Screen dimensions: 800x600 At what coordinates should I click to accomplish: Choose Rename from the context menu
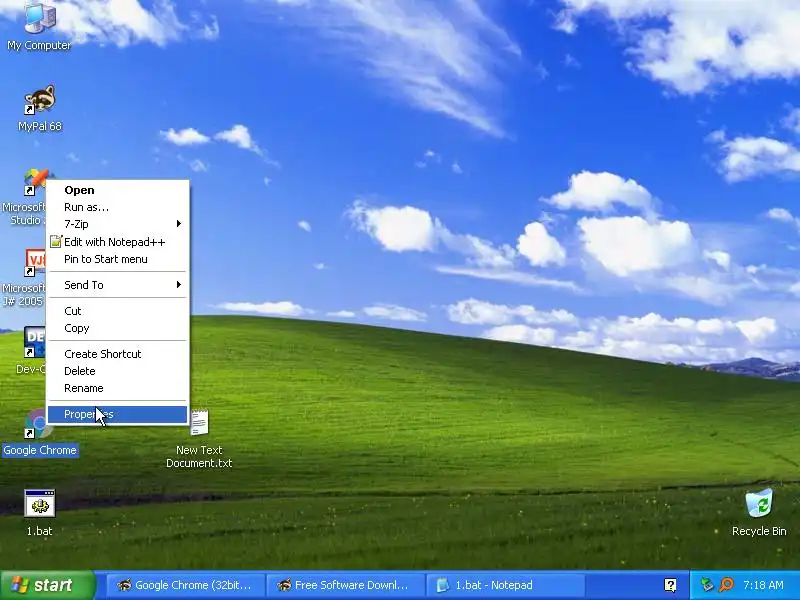[x=118, y=388]
